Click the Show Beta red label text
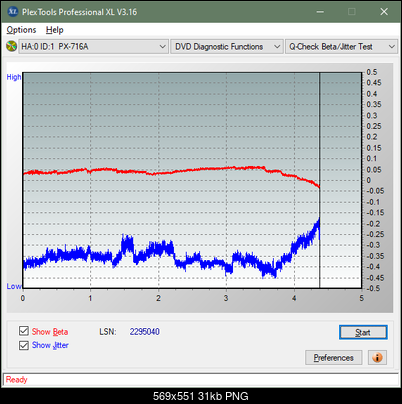 point(50,332)
